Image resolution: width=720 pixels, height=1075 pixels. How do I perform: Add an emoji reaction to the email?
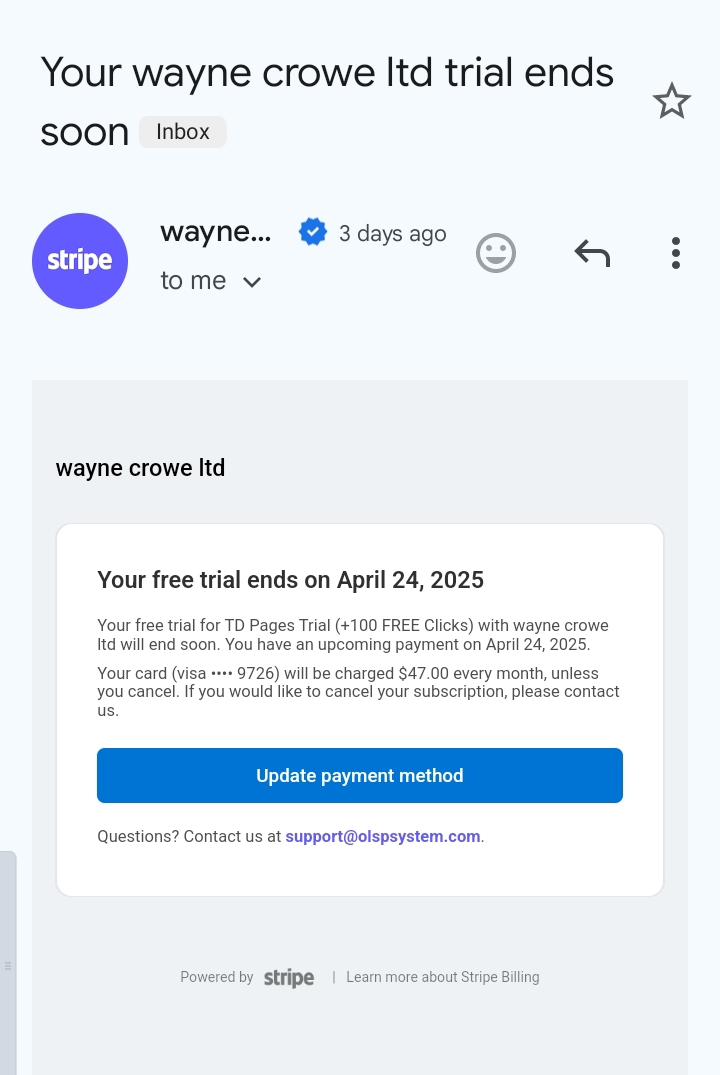496,253
